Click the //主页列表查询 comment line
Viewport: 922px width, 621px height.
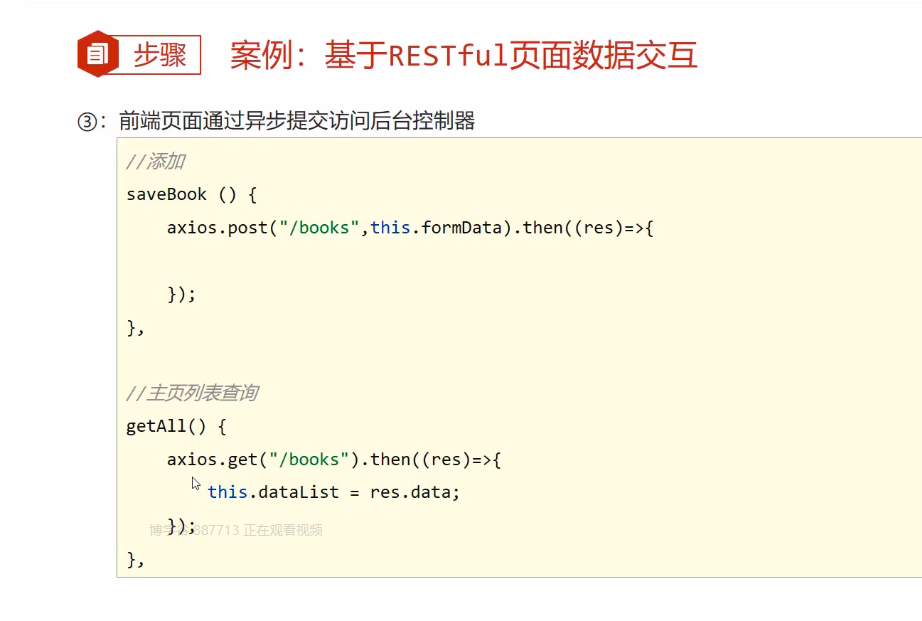click(x=192, y=393)
